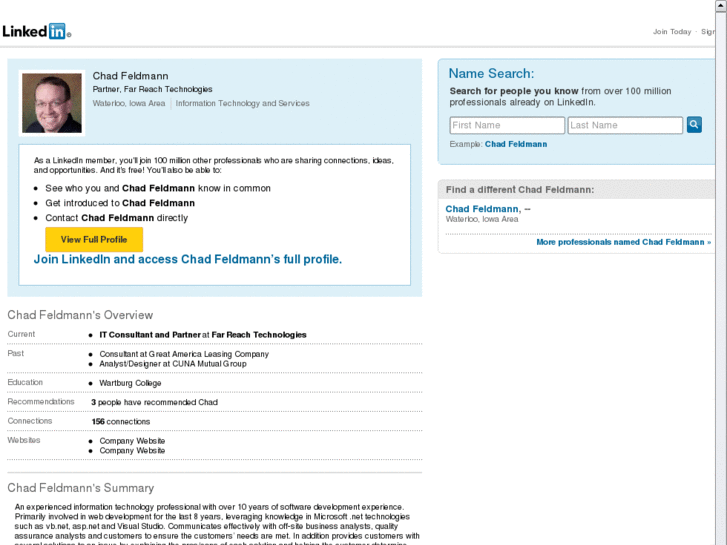
Task: Focus the Last Name search field
Action: point(625,125)
